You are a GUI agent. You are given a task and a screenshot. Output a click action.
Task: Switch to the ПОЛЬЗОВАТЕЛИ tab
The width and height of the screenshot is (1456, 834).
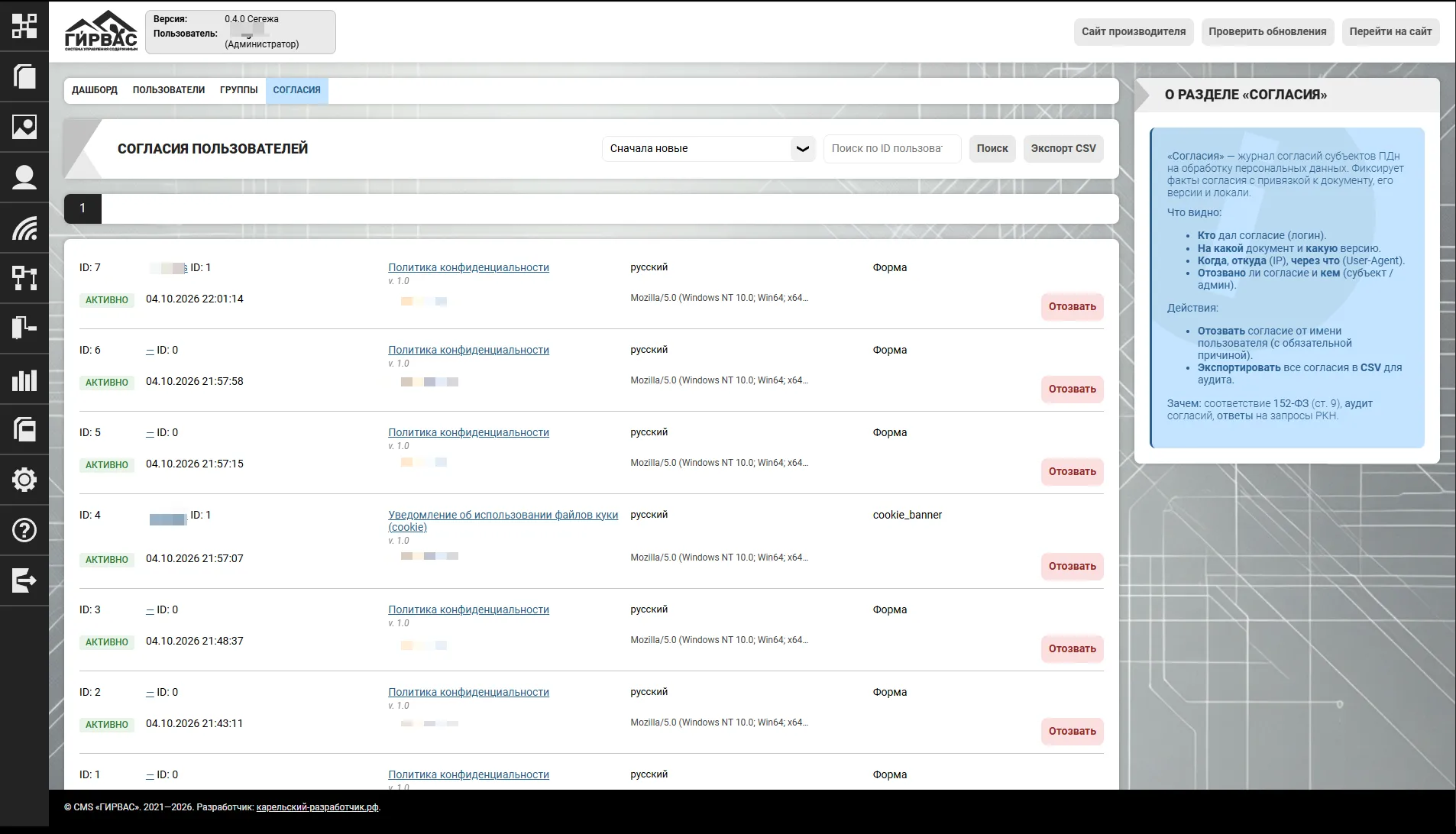pos(169,90)
